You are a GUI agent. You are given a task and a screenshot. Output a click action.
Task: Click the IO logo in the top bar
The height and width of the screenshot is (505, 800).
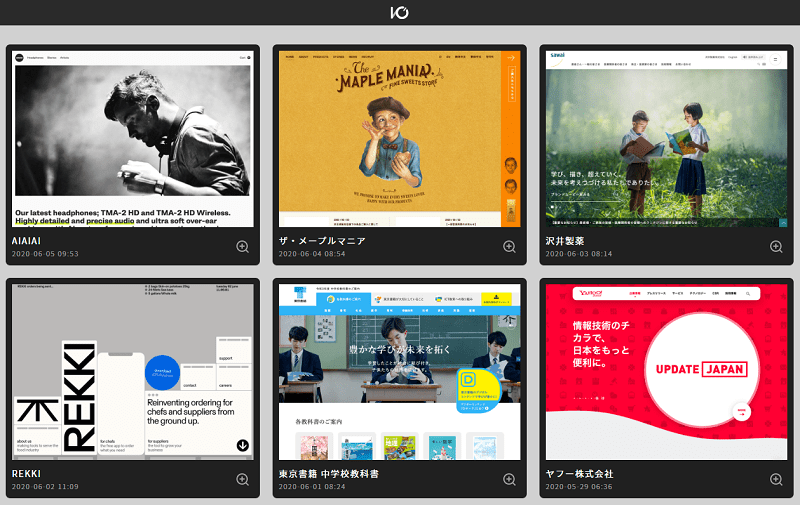point(399,12)
